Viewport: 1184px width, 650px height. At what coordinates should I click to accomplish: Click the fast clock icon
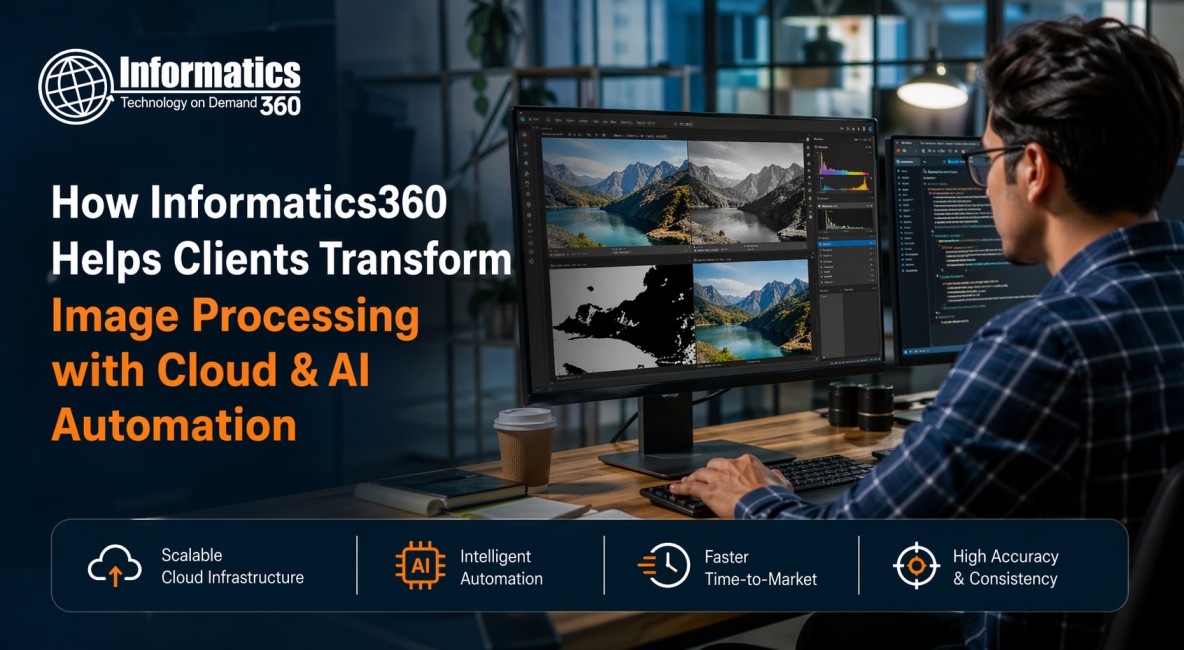pos(664,566)
